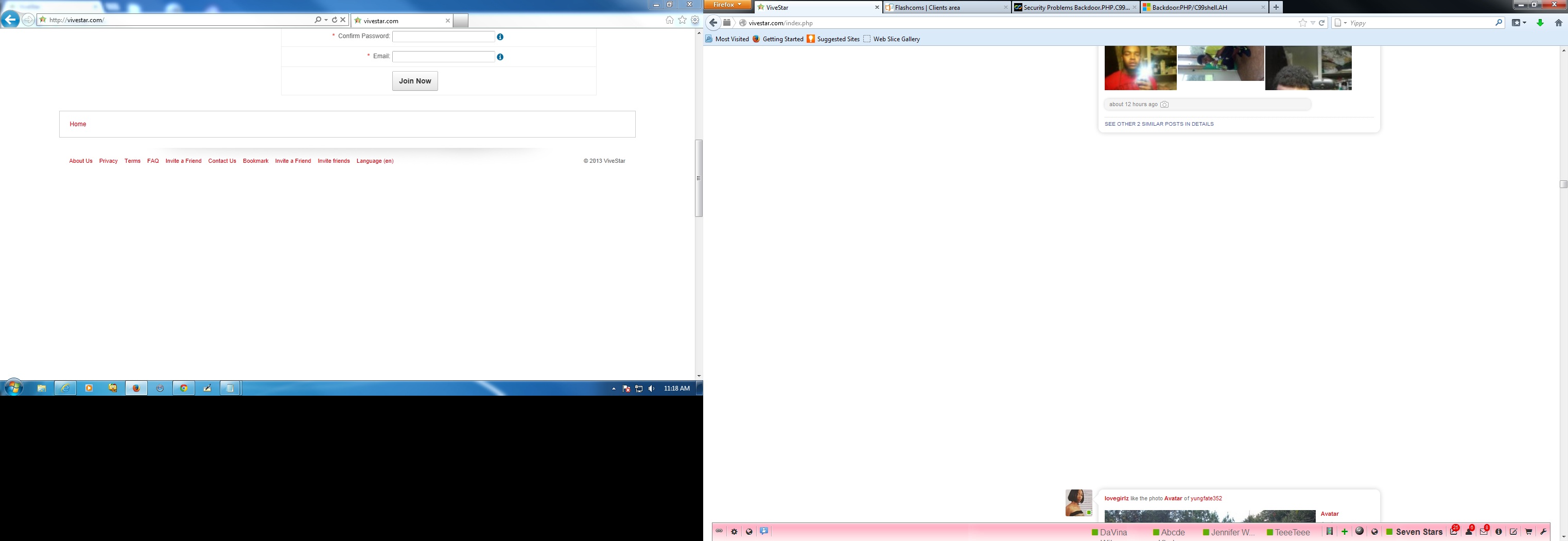
Task: Open Chrome from Windows taskbar
Action: [183, 388]
